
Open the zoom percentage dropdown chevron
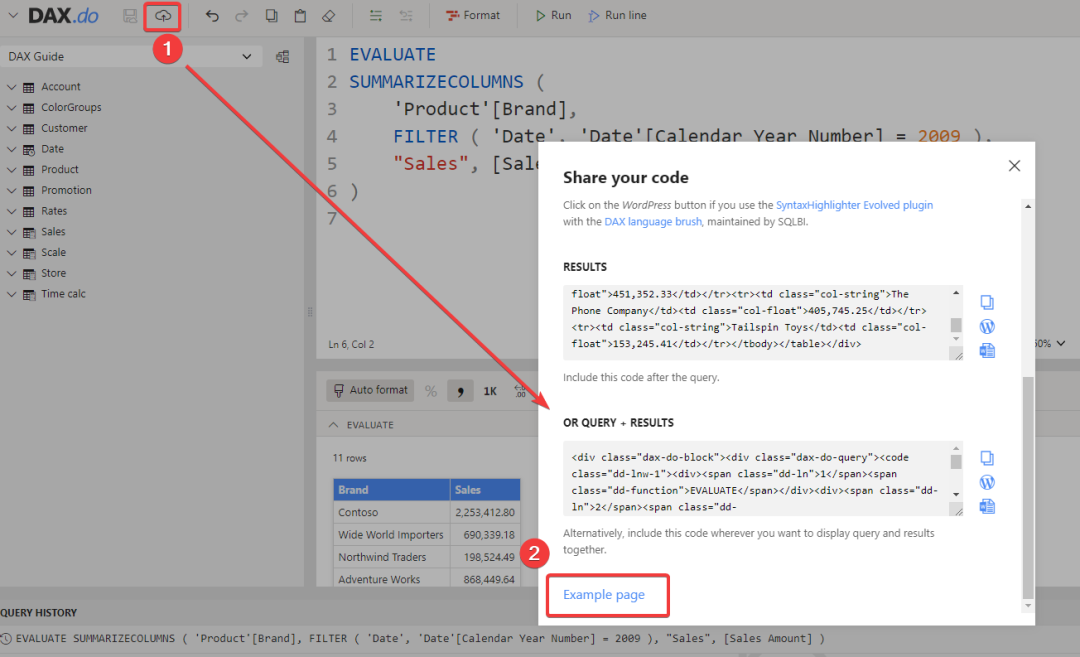1061,343
